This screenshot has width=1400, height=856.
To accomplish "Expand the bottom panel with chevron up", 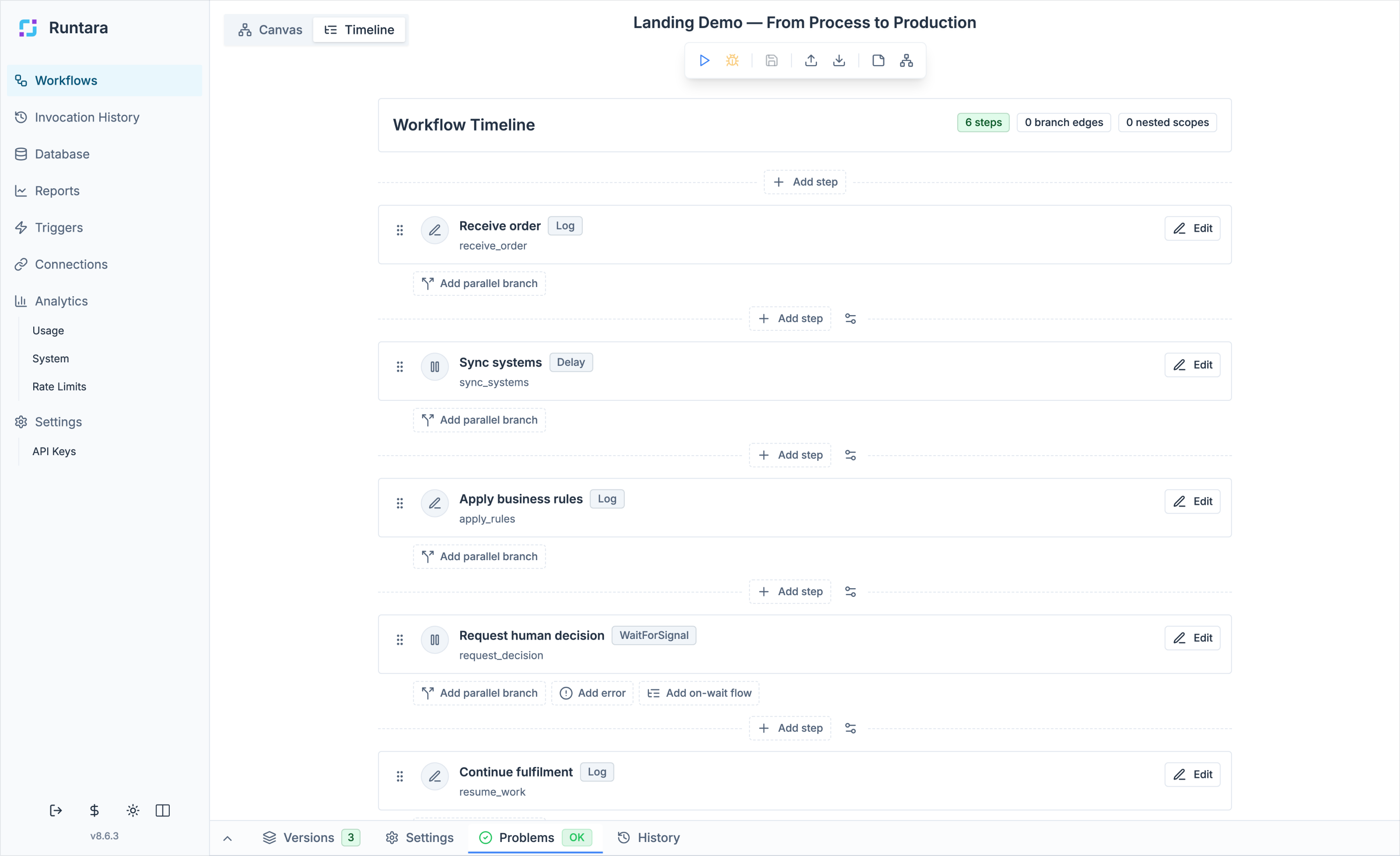I will click(228, 838).
